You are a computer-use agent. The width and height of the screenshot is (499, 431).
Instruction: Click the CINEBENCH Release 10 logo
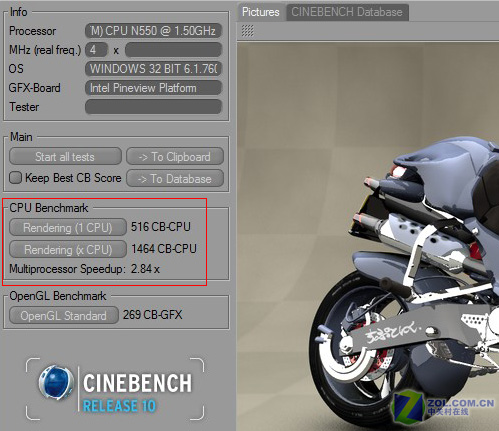click(115, 389)
